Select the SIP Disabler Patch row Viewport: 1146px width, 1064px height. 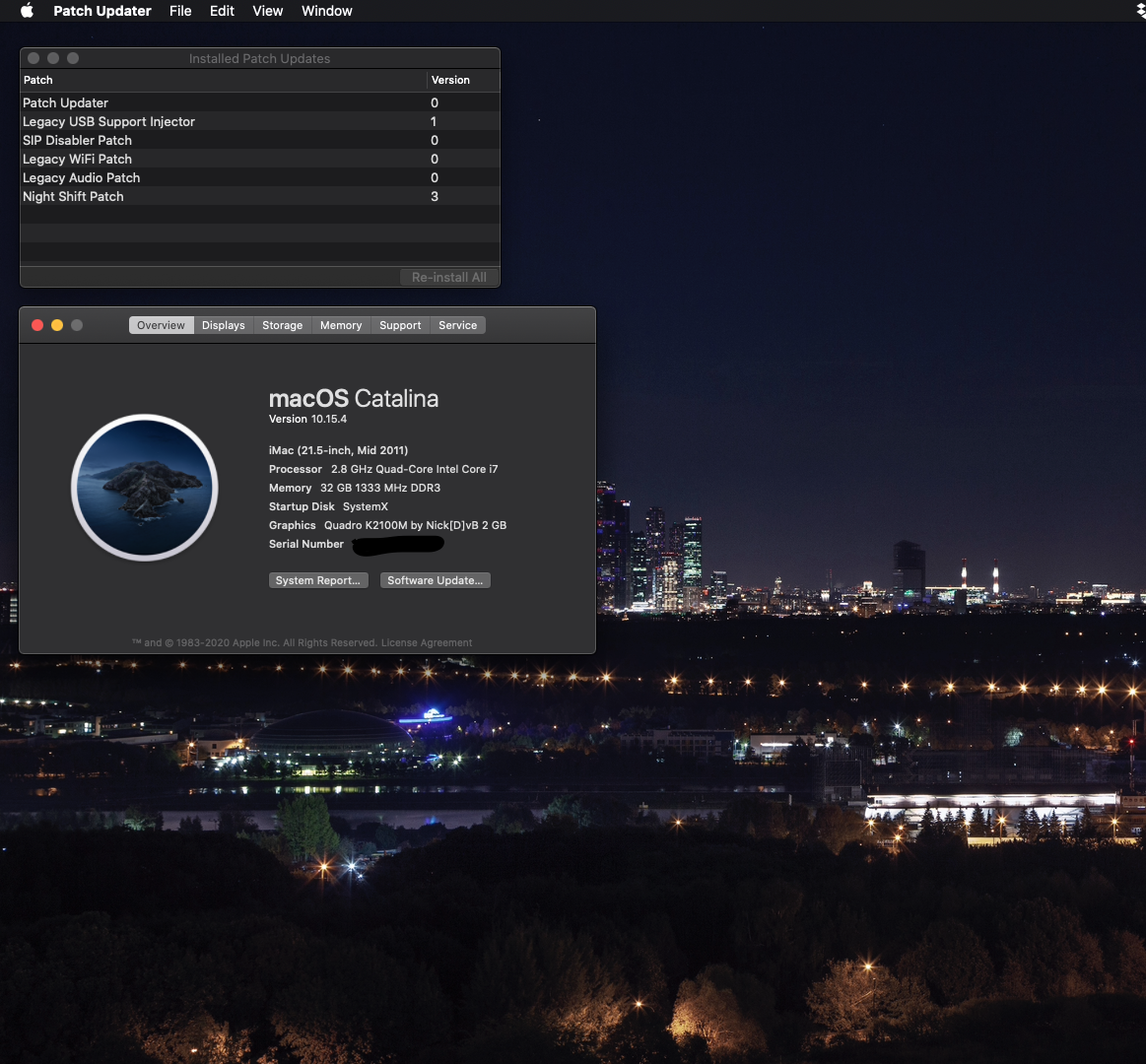coord(260,140)
